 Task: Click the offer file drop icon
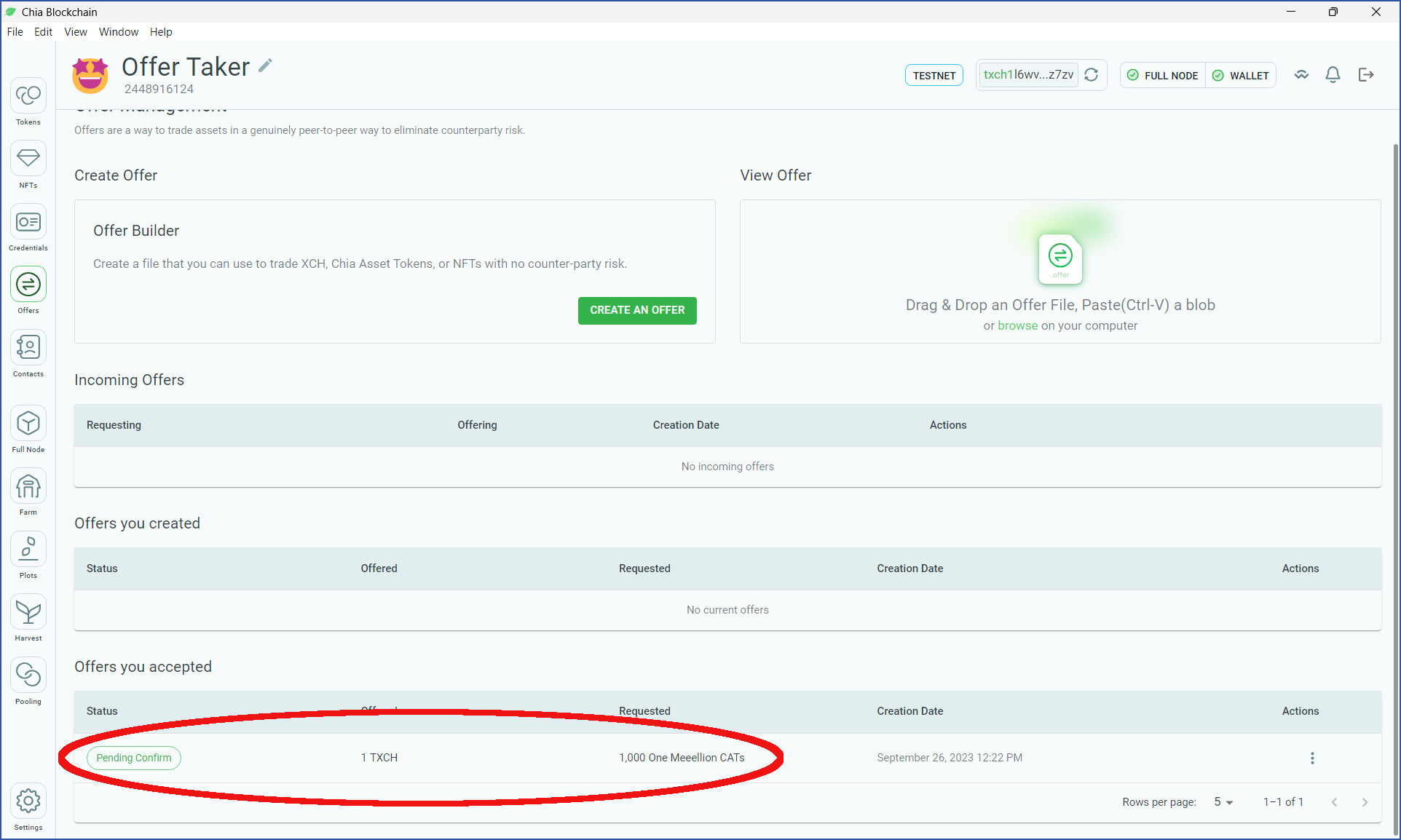pyautogui.click(x=1060, y=258)
